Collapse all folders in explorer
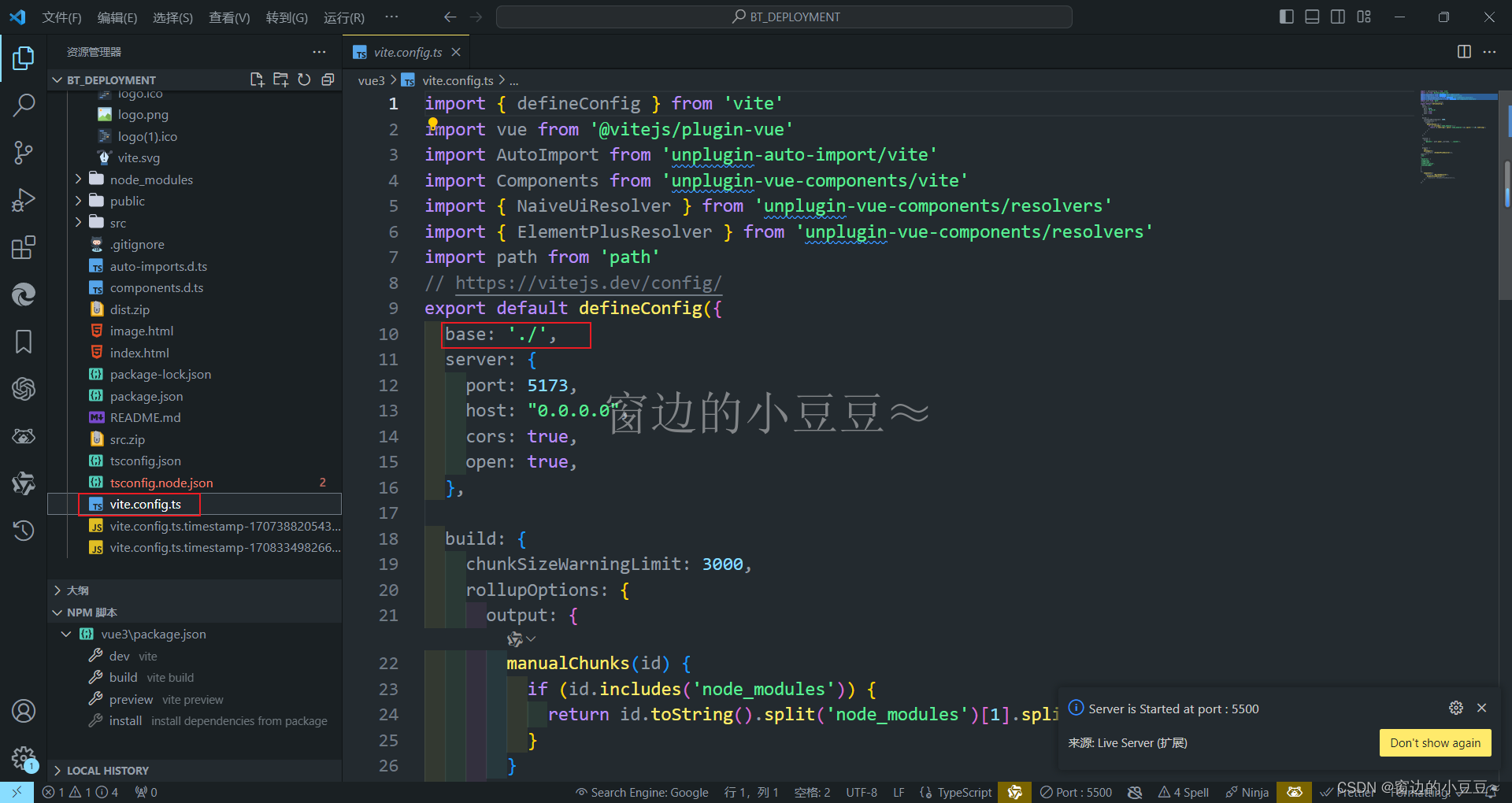Image resolution: width=1512 pixels, height=803 pixels. coord(328,80)
